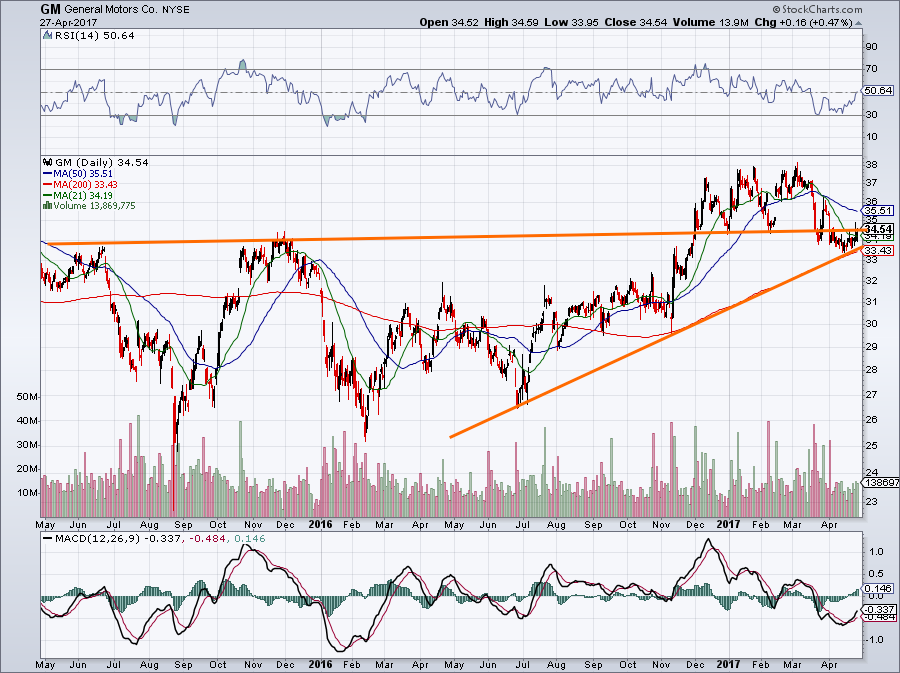Click the 2016 label under the MACD panel
The image size is (900, 673).
point(320,664)
